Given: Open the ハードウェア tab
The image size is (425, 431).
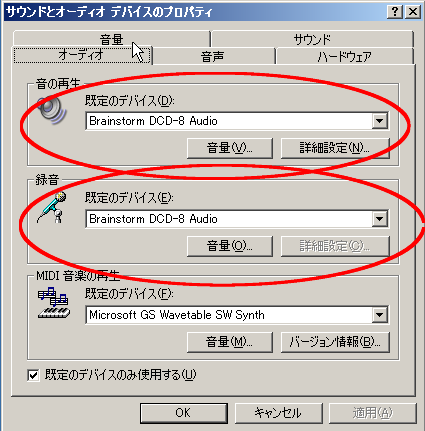Looking at the screenshot, I should coord(345,56).
